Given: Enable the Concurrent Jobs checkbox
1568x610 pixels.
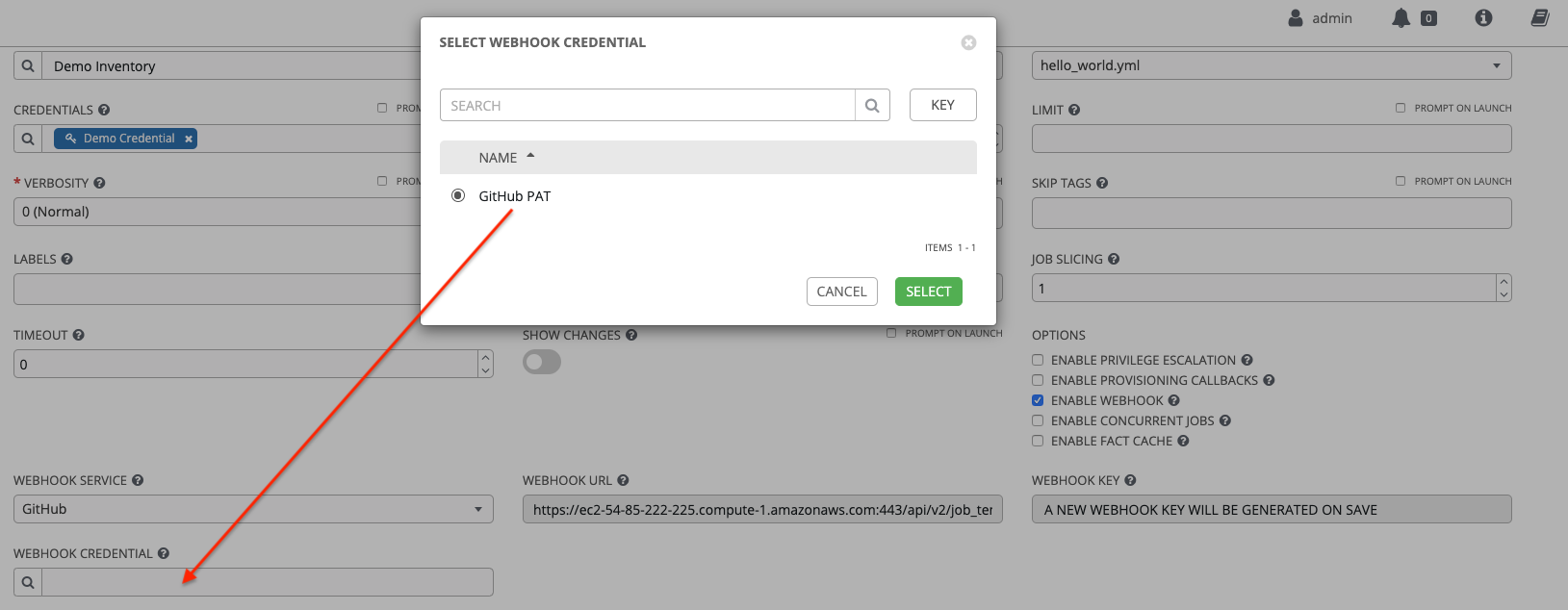Looking at the screenshot, I should coord(1038,420).
